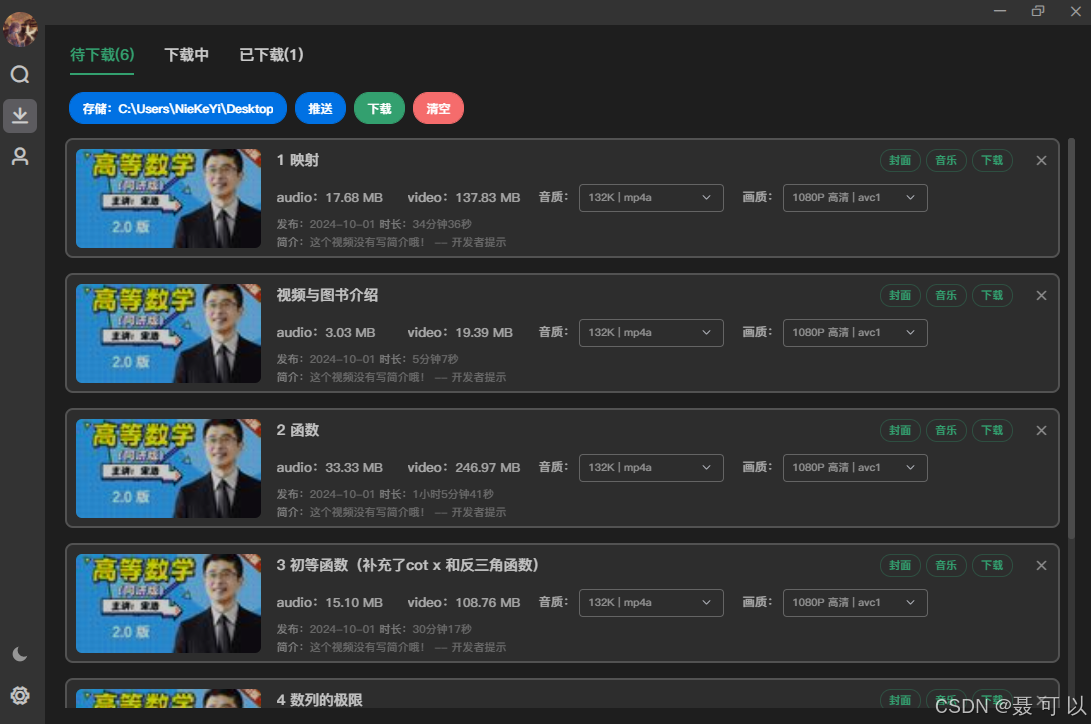The image size is (1091, 724).
Task: Remove the '2 函数' item with X
Action: [x=1041, y=431]
